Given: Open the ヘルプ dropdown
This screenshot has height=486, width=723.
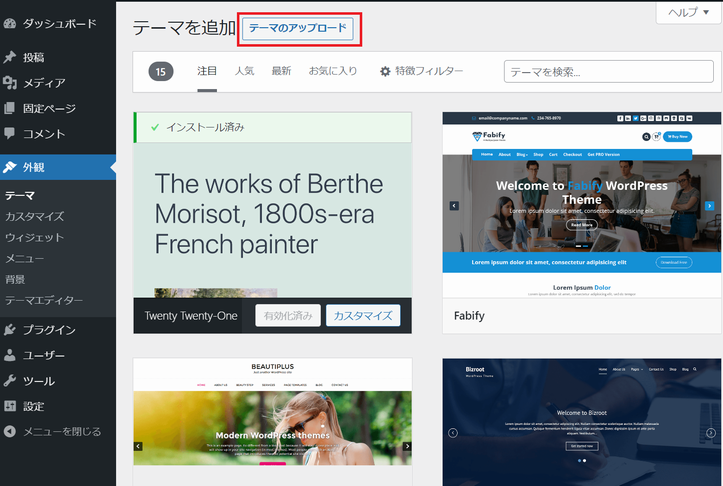Looking at the screenshot, I should coord(688,12).
